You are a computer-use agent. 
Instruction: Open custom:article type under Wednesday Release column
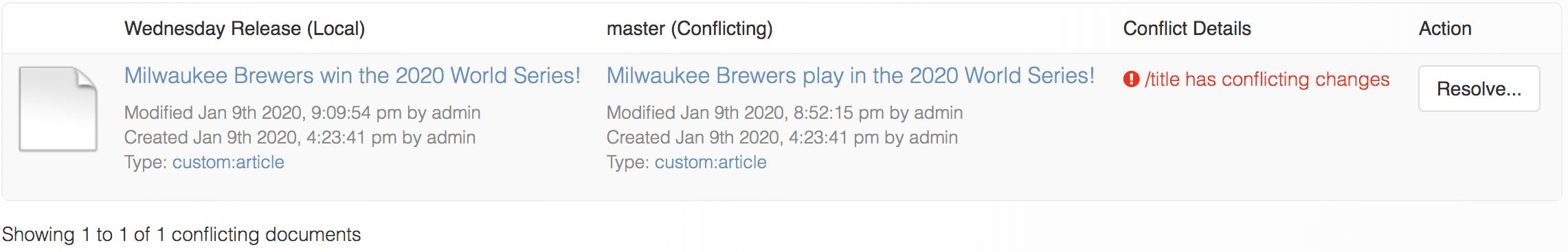pos(228,162)
